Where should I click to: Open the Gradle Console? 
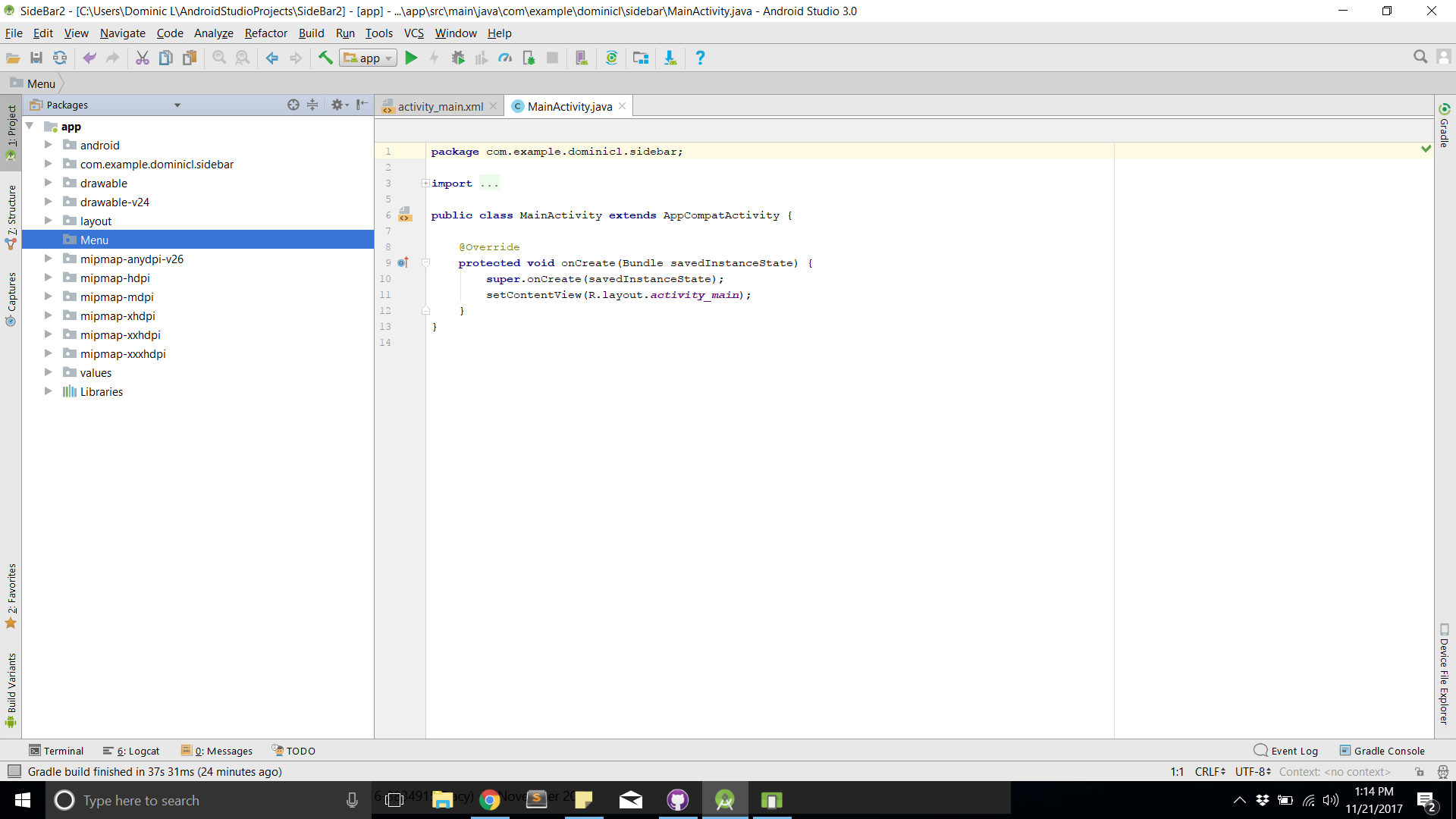coord(1382,751)
